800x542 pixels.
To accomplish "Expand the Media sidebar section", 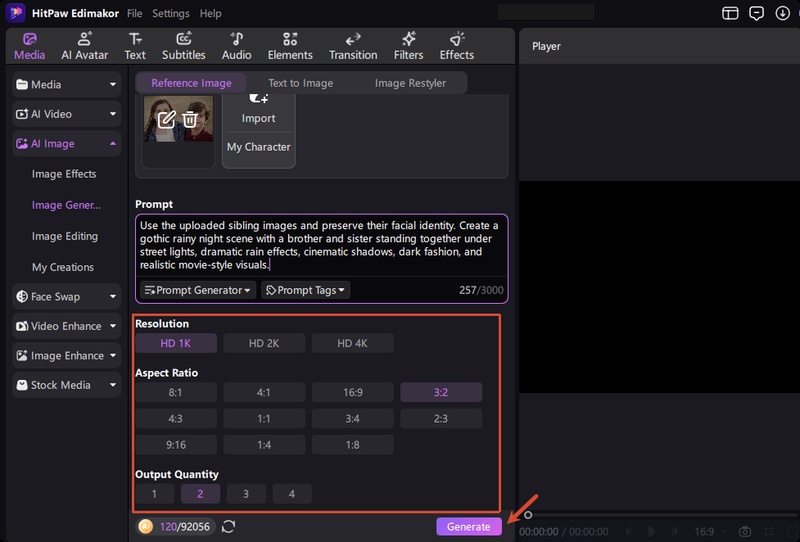I will 66,85.
